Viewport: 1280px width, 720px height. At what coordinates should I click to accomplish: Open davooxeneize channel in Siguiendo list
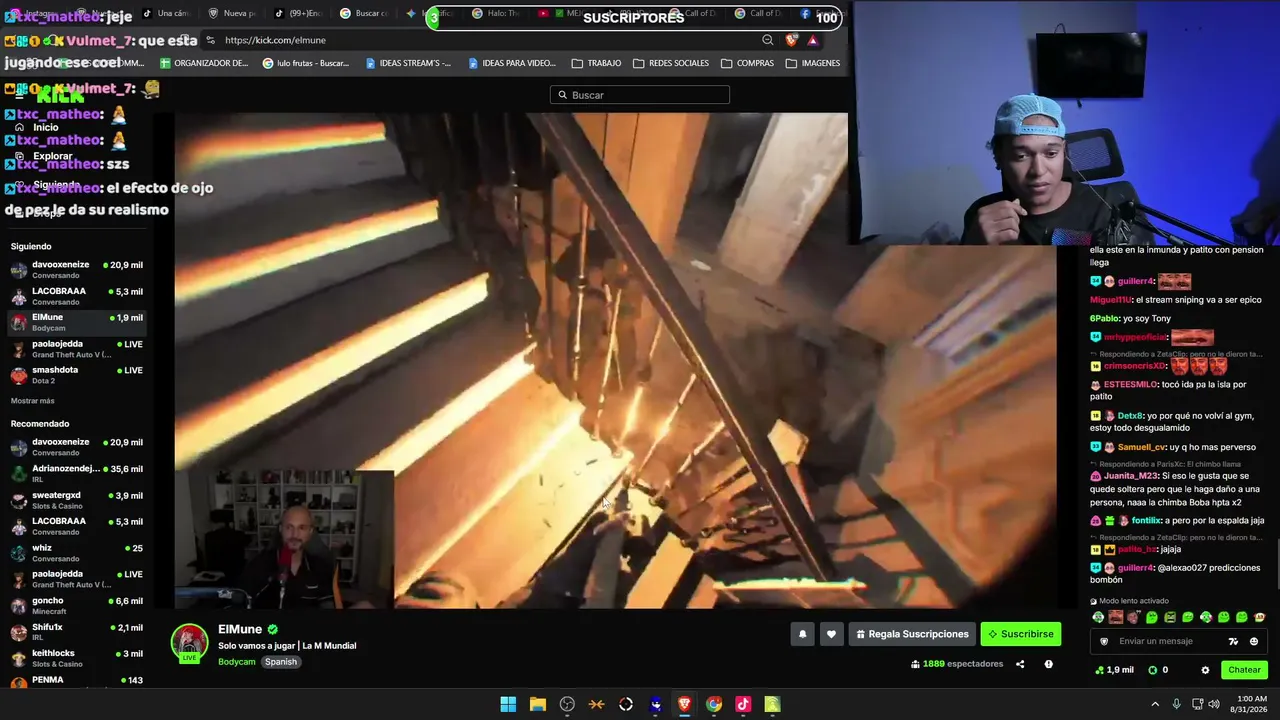pyautogui.click(x=77, y=270)
